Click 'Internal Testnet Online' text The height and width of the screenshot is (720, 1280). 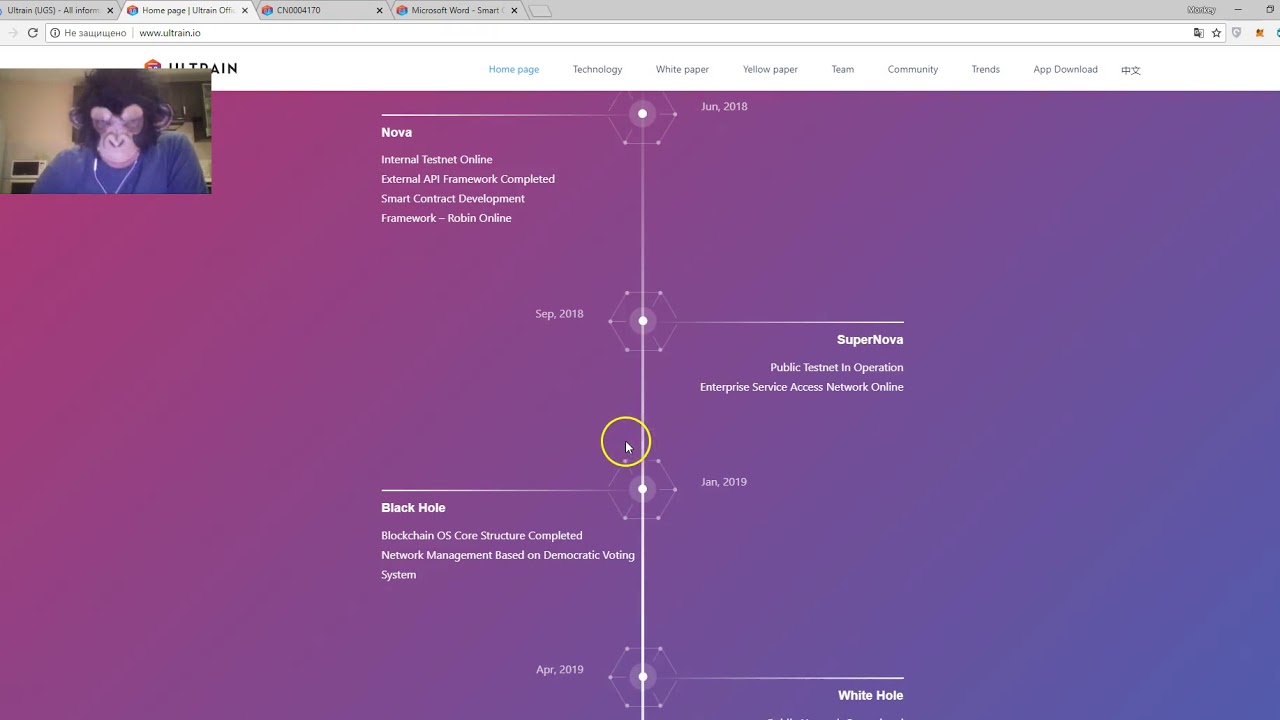(436, 160)
